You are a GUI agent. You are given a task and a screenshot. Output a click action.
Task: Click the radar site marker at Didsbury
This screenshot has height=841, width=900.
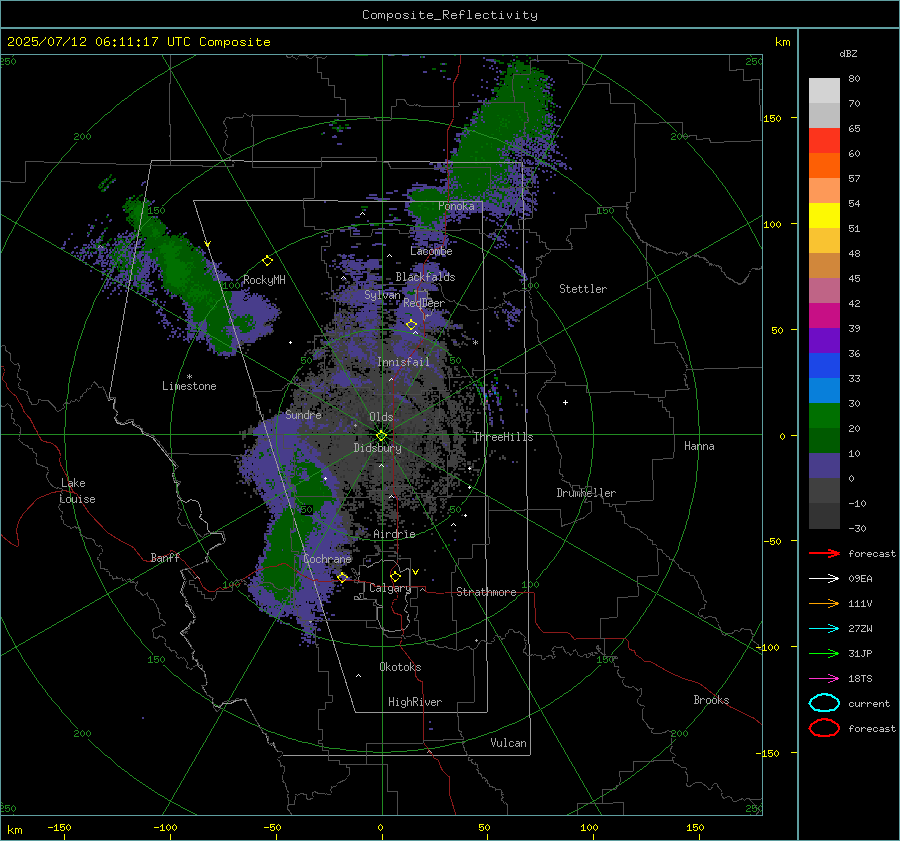(x=382, y=436)
